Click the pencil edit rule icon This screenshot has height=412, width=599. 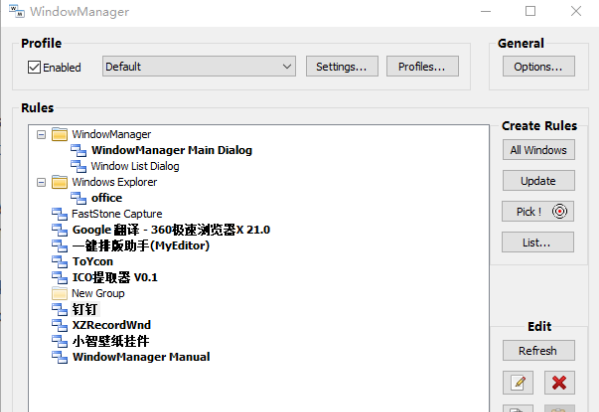518,382
